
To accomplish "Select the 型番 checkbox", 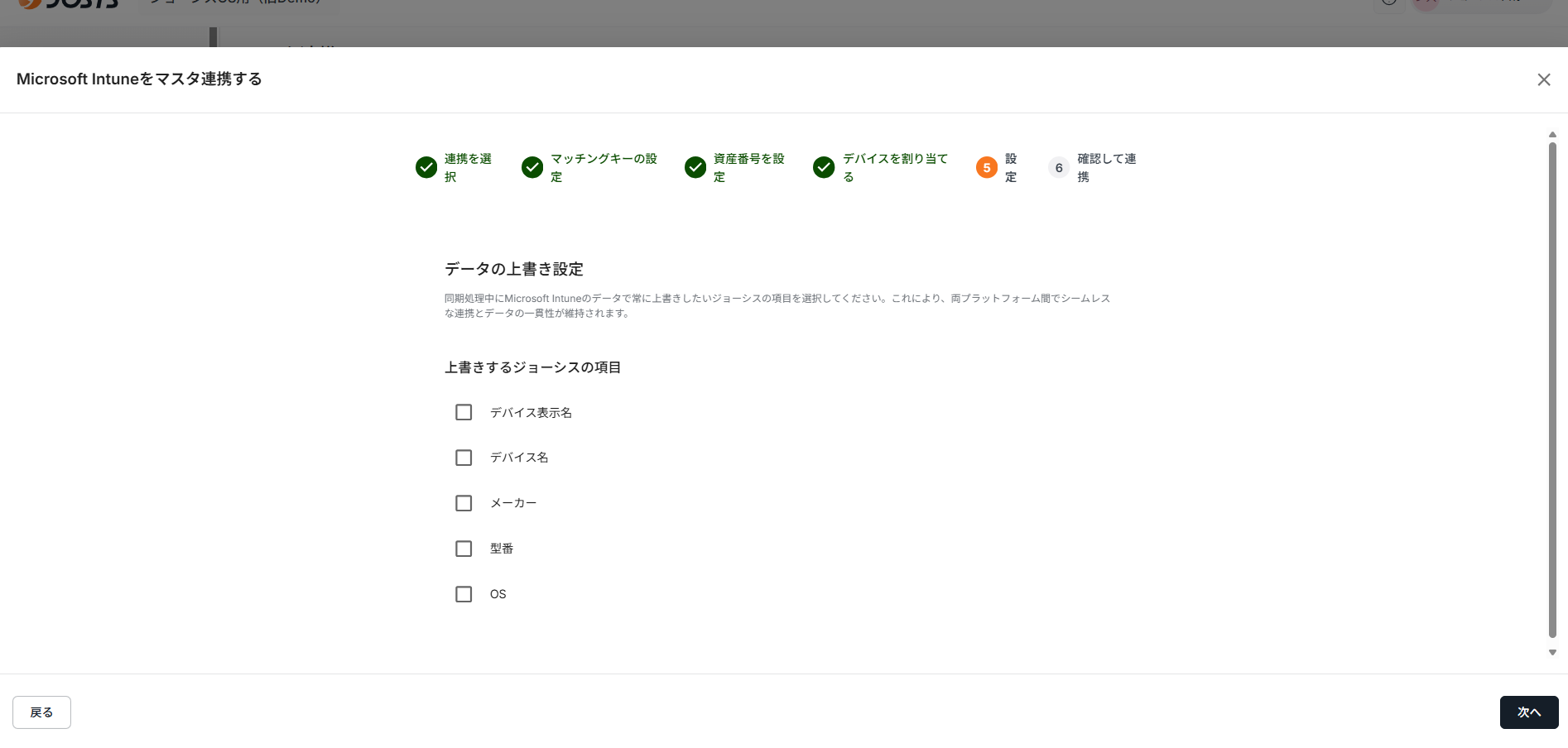I will click(464, 549).
